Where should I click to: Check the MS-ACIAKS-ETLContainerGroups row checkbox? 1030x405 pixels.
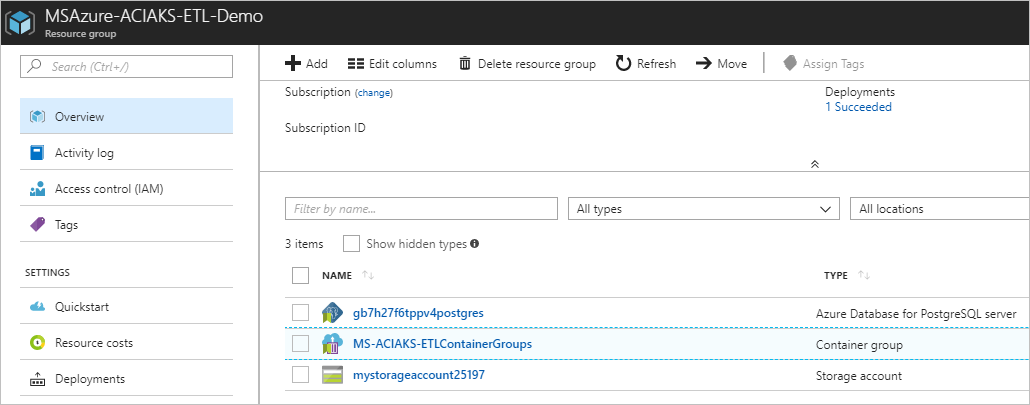[x=300, y=344]
